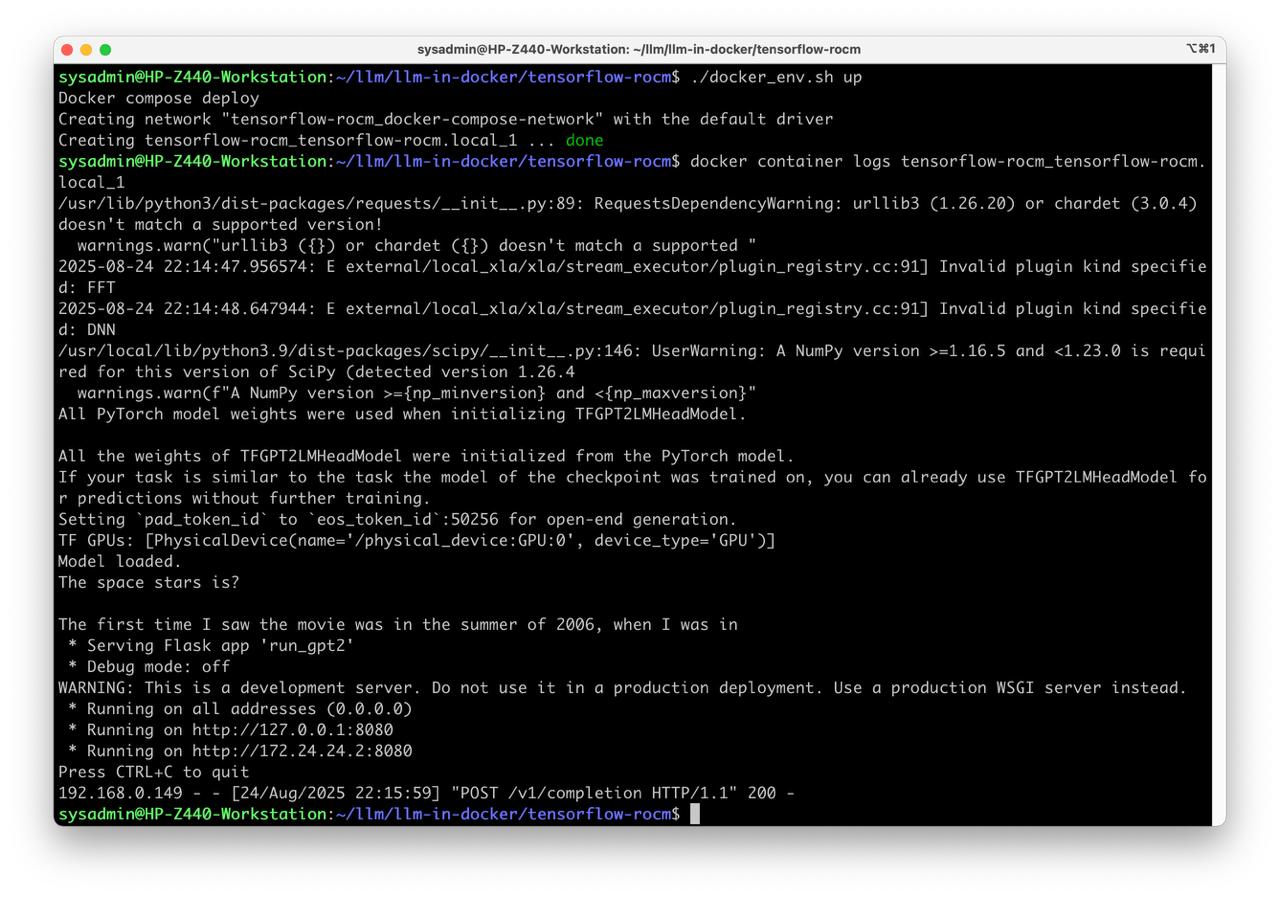Click the 'Invalid plugin kind' FFT error line
Screen dimensions: 1280x897
click(632, 277)
